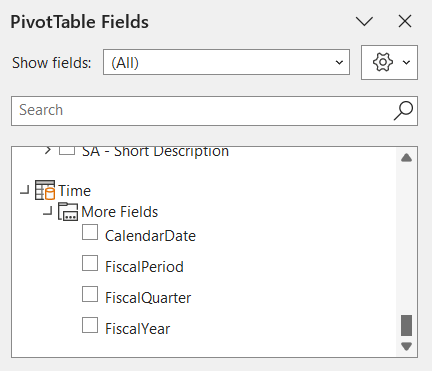Expand the SA - Short Description field
This screenshot has width=432, height=371.
point(48,150)
